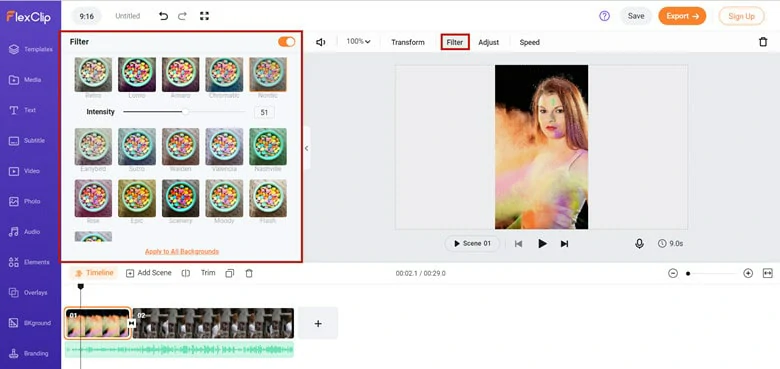
Task: Switch to the Adjust tab
Action: coord(488,42)
